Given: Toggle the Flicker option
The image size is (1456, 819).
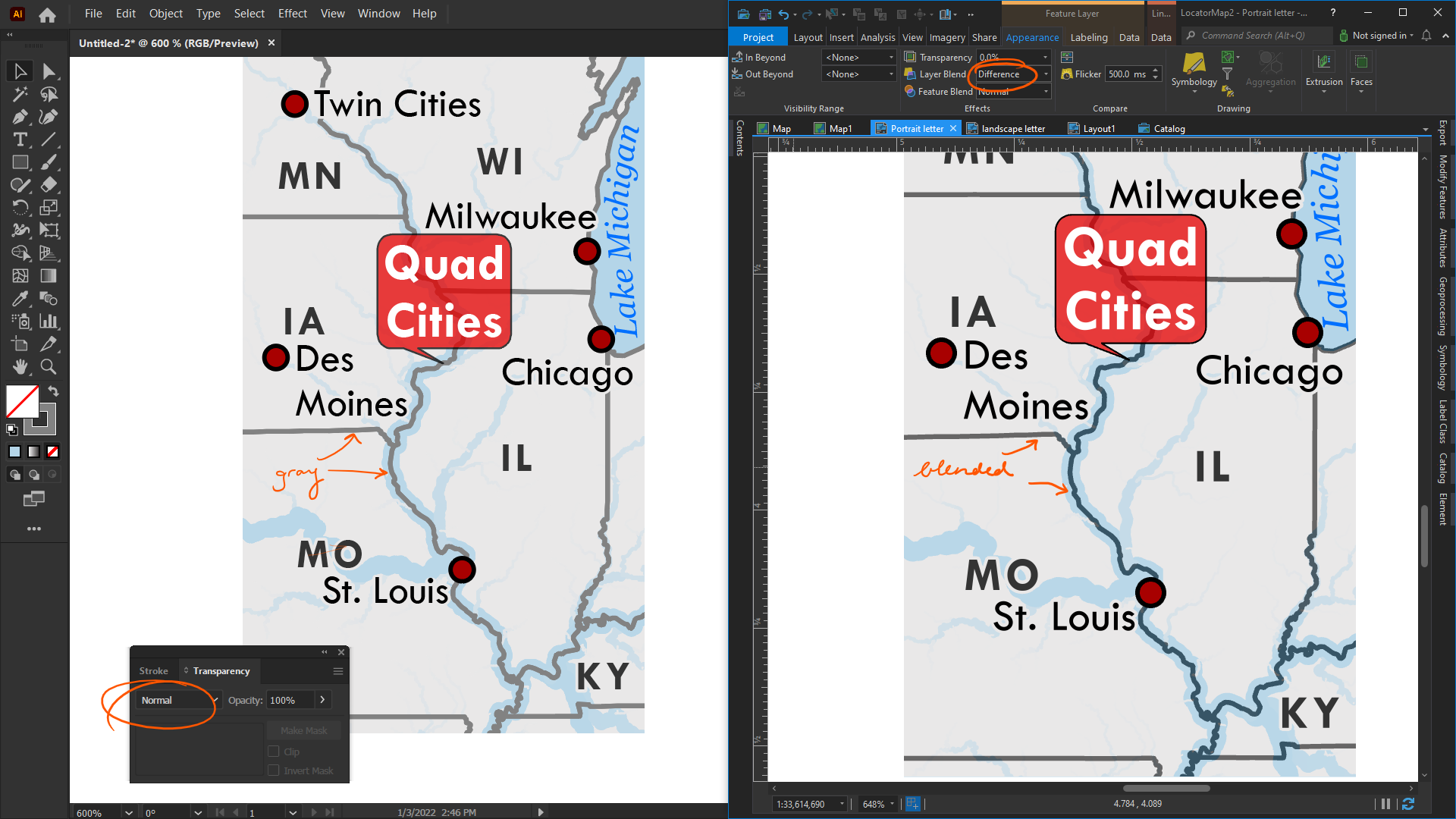Looking at the screenshot, I should (x=1080, y=74).
